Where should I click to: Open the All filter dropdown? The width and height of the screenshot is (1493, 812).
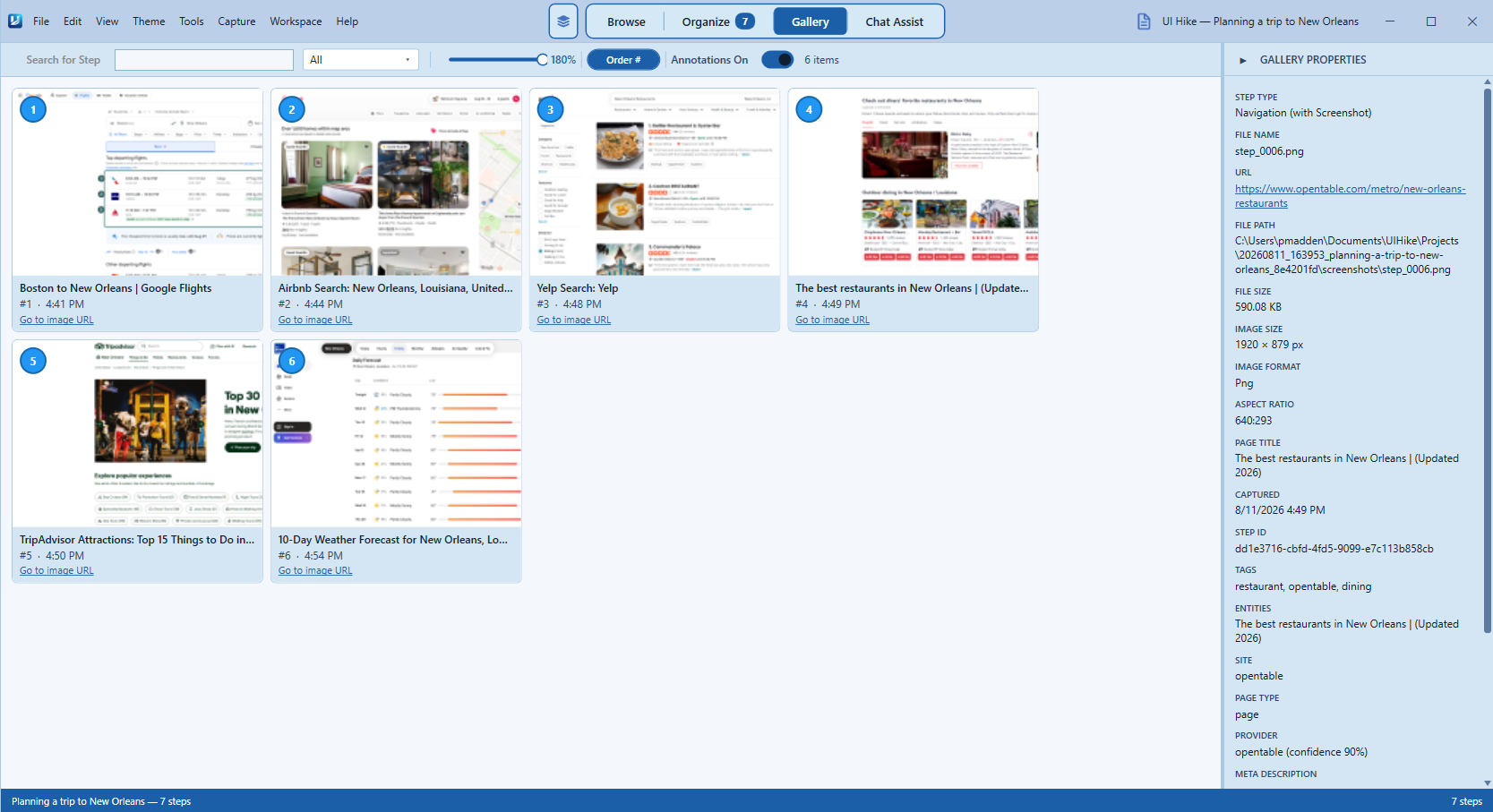pyautogui.click(x=361, y=60)
